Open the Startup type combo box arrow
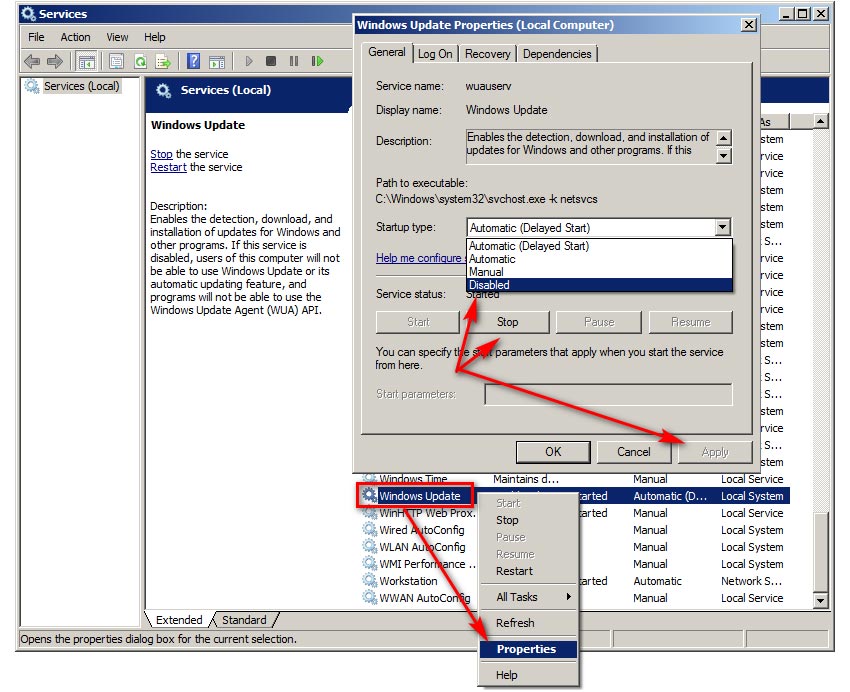The image size is (850, 692). coord(722,227)
